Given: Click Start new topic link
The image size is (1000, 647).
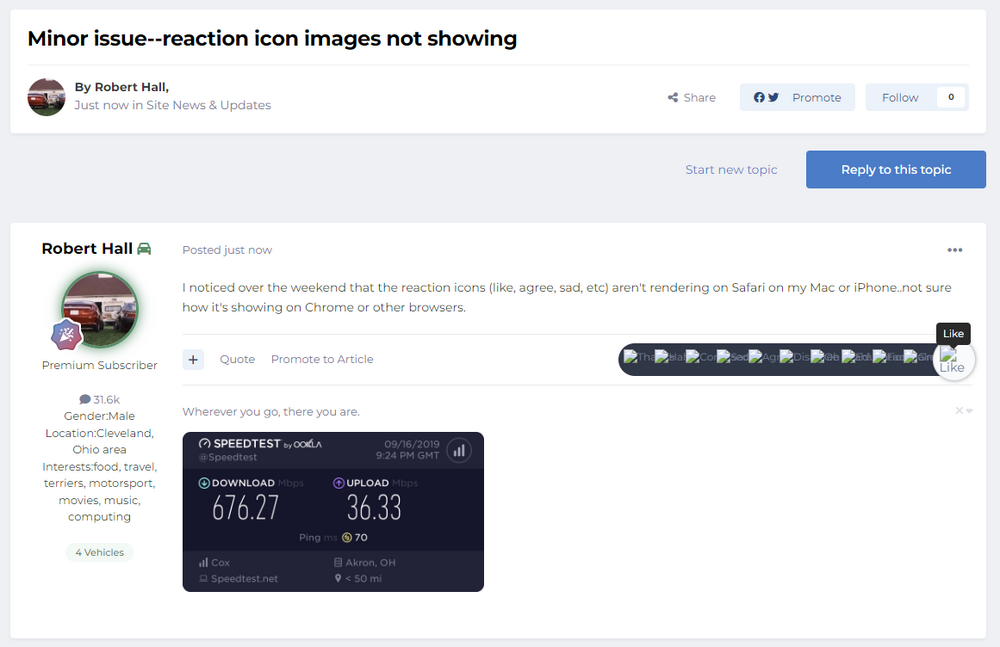Looking at the screenshot, I should 731,170.
